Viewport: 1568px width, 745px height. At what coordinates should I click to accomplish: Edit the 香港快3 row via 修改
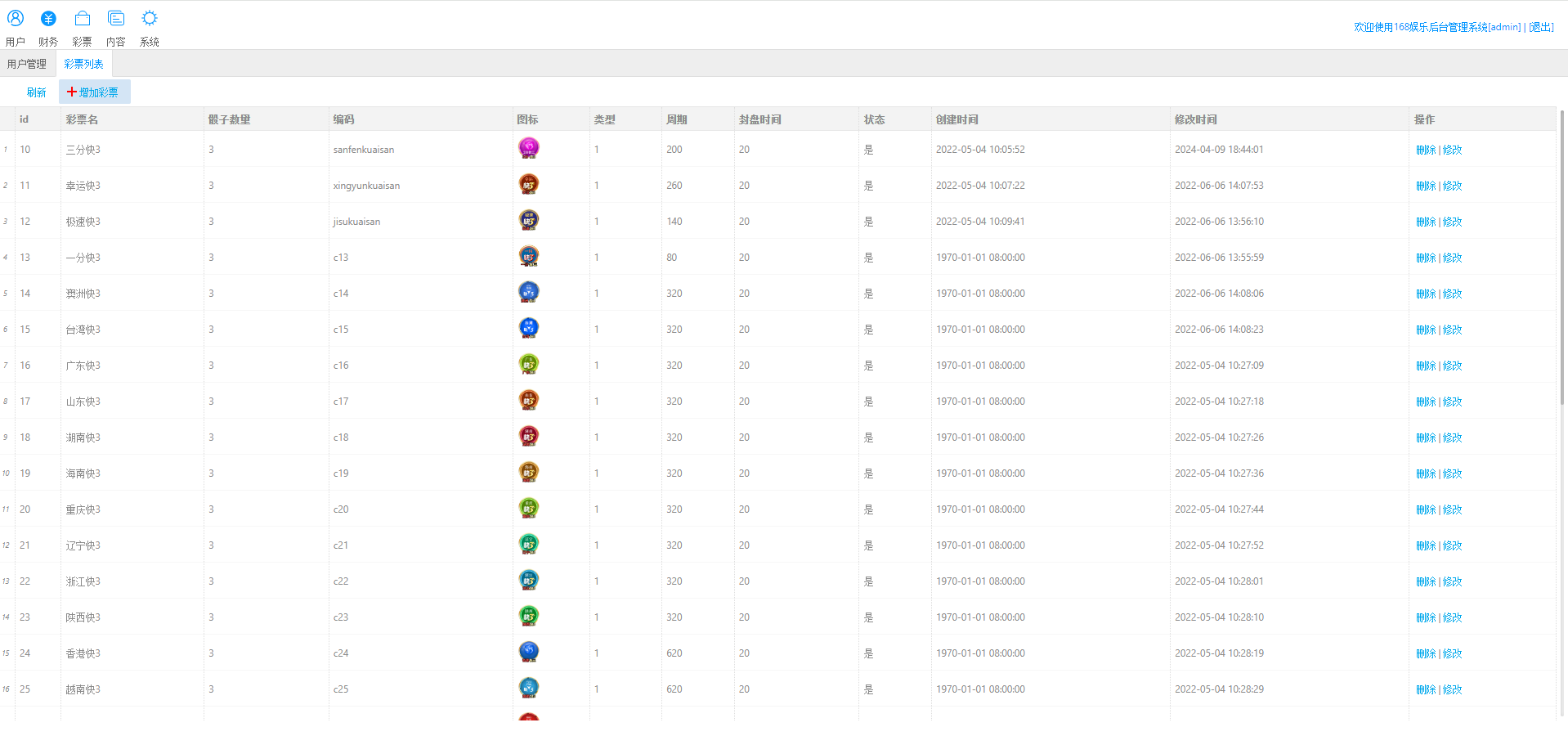coord(1452,653)
